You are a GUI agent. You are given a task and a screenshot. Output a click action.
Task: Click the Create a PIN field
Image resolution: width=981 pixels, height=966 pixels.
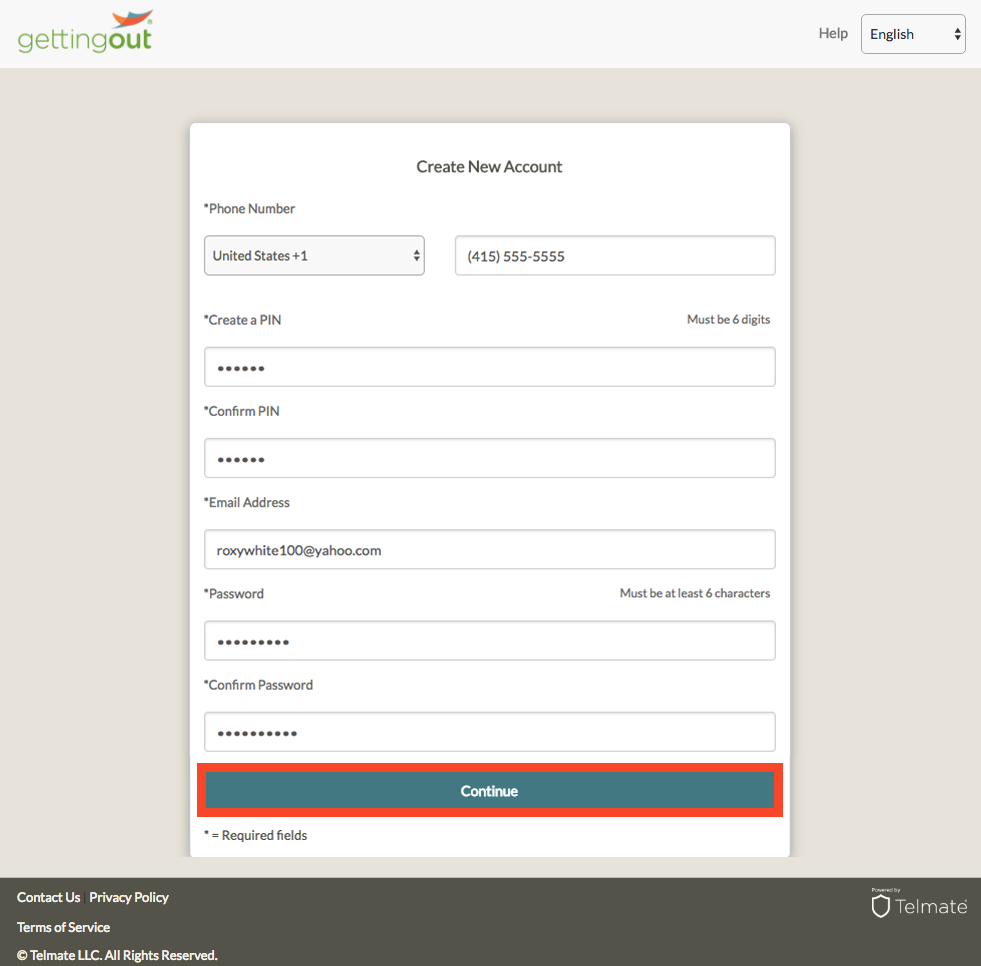coord(490,367)
